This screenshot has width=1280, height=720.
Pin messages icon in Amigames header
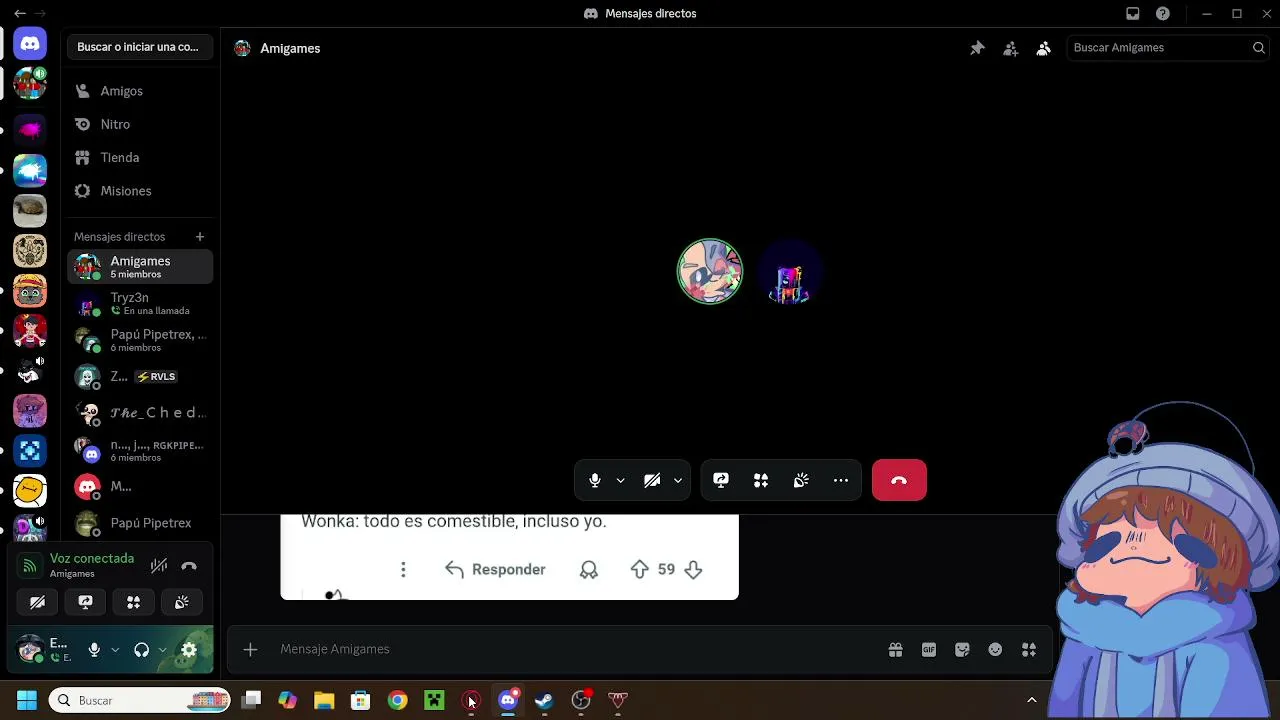coord(977,48)
